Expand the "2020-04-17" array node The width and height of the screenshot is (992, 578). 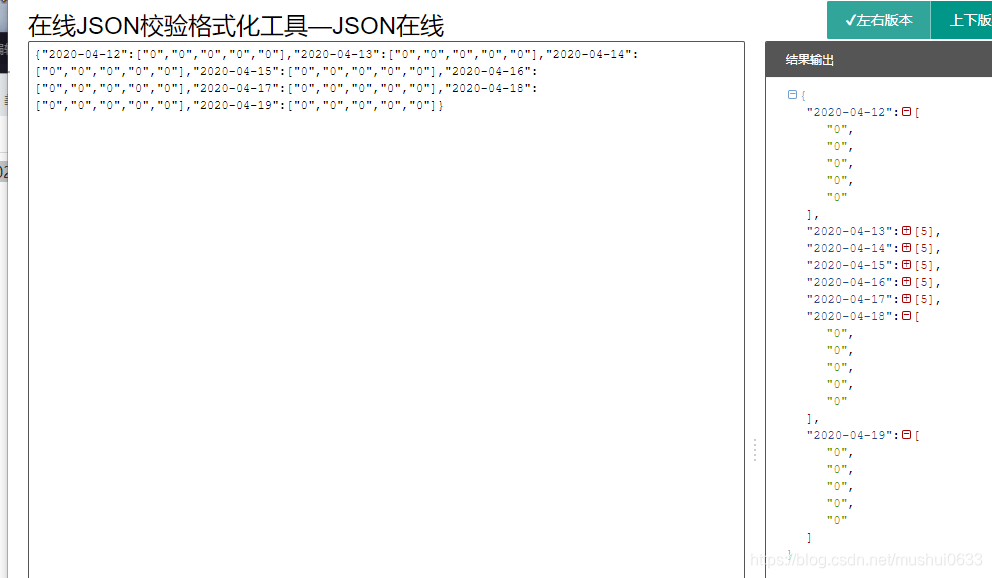907,299
